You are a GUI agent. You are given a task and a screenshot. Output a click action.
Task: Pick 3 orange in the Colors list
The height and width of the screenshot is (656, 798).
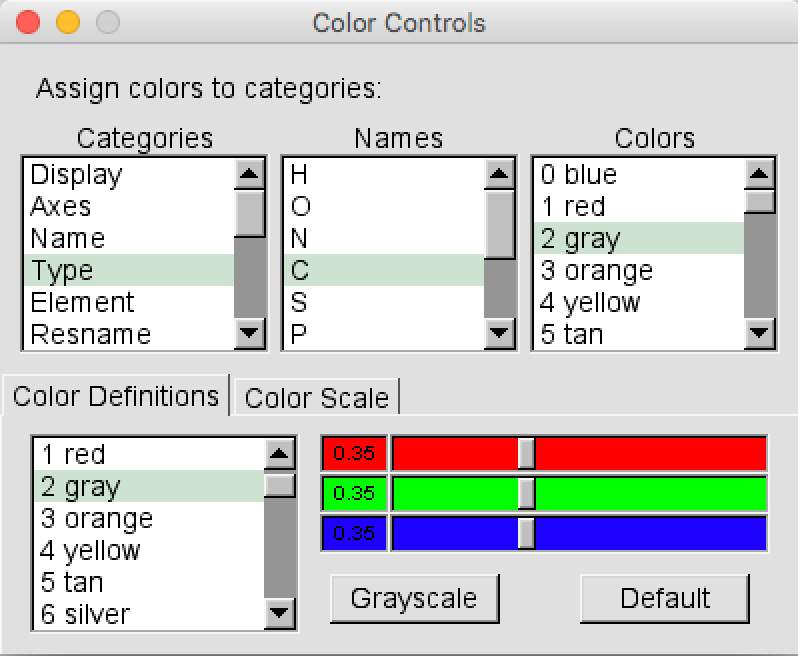coord(596,270)
